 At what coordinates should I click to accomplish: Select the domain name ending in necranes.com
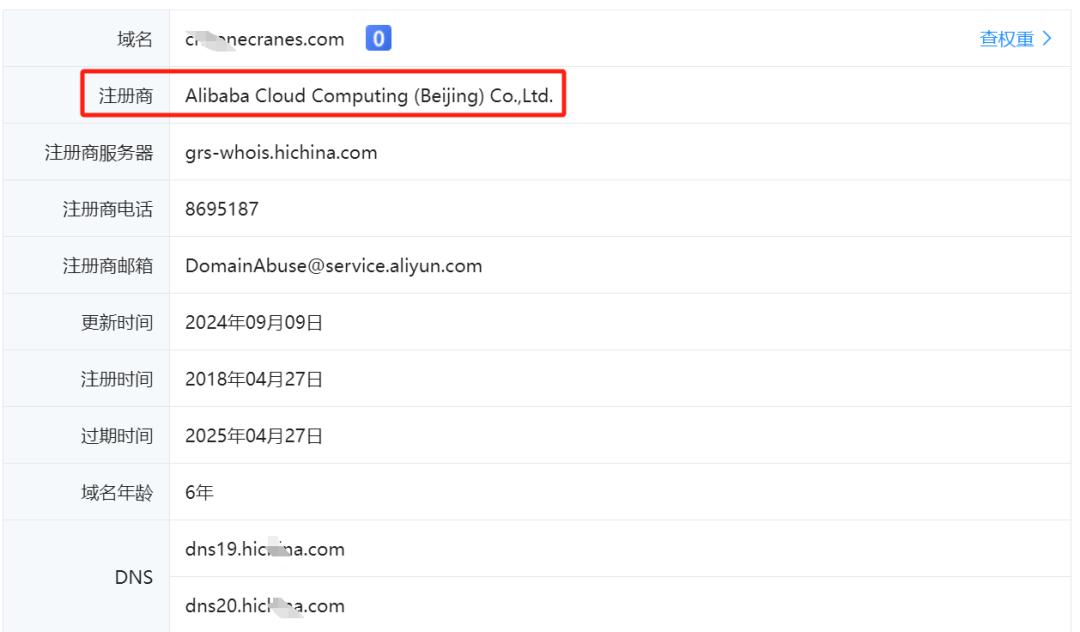point(264,40)
